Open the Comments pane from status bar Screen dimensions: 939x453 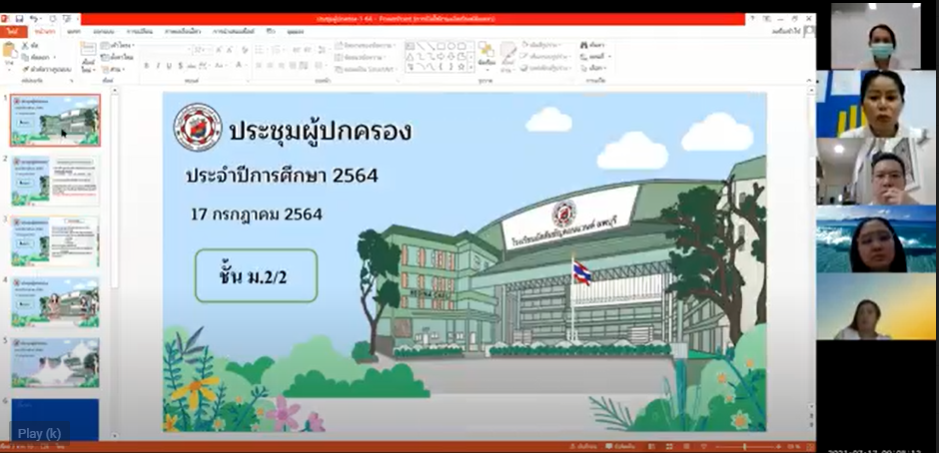[620, 446]
